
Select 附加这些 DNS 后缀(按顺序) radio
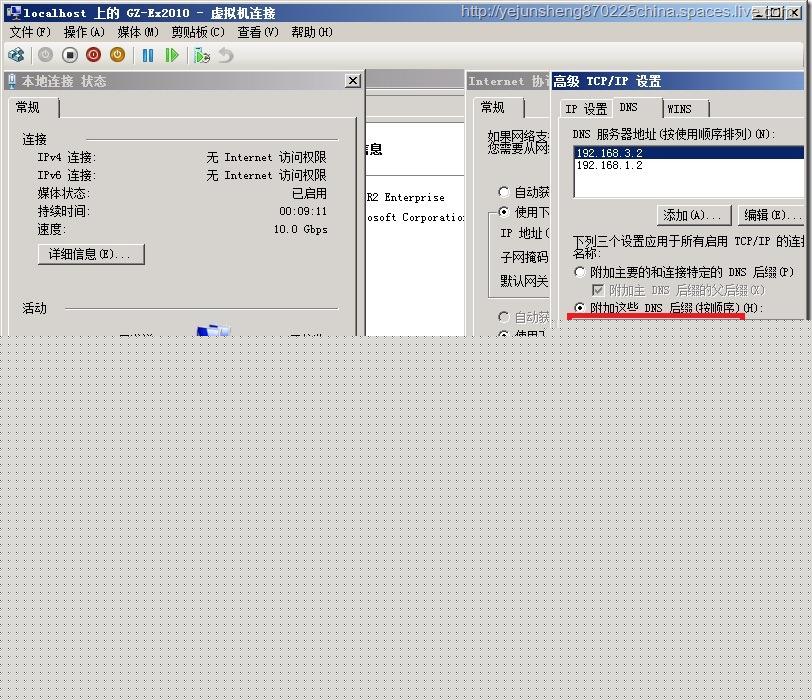(579, 308)
